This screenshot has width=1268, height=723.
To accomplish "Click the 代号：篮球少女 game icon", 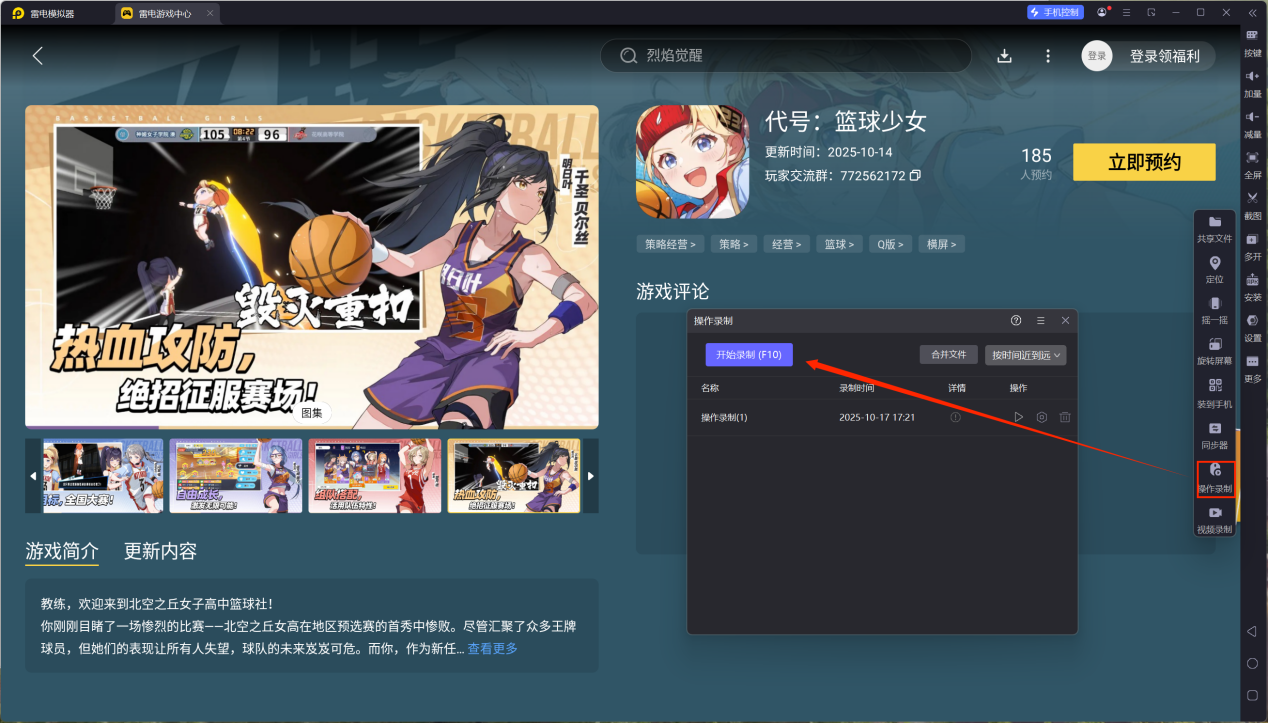I will point(692,162).
